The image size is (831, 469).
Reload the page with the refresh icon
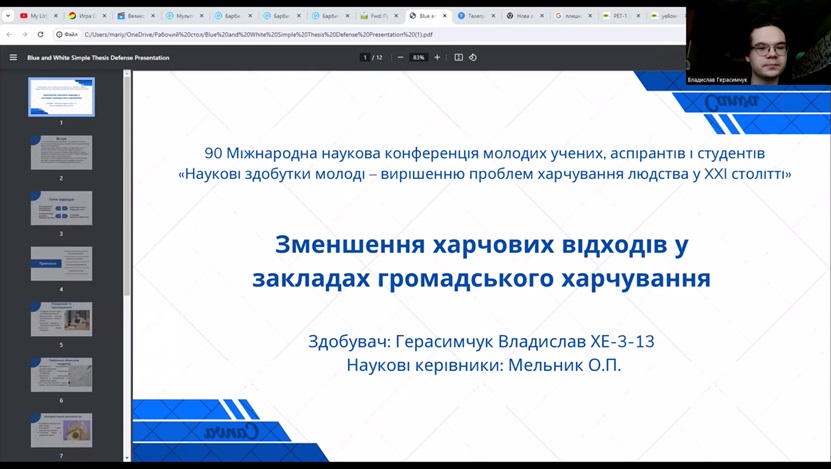(x=40, y=34)
